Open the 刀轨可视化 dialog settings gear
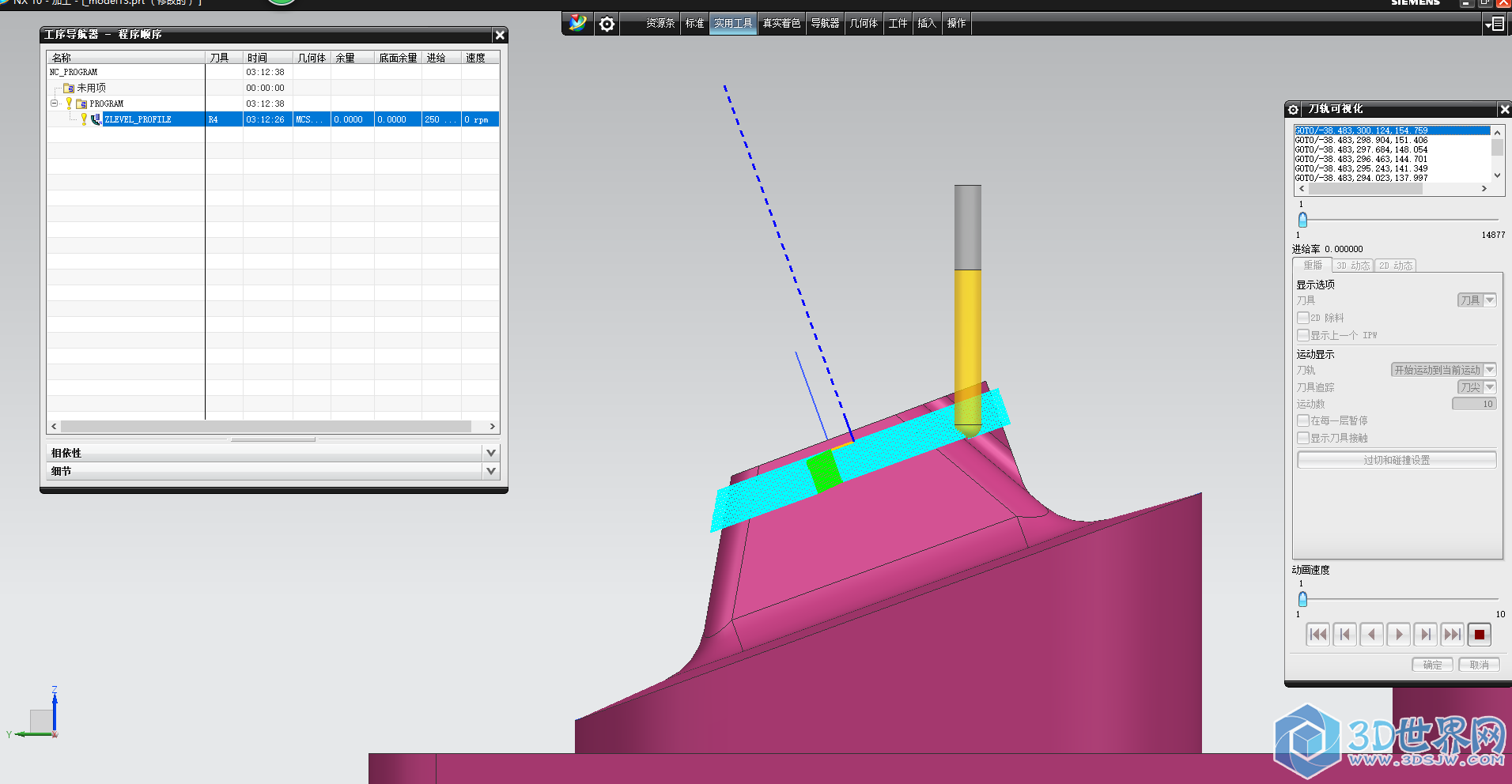 (x=1294, y=110)
